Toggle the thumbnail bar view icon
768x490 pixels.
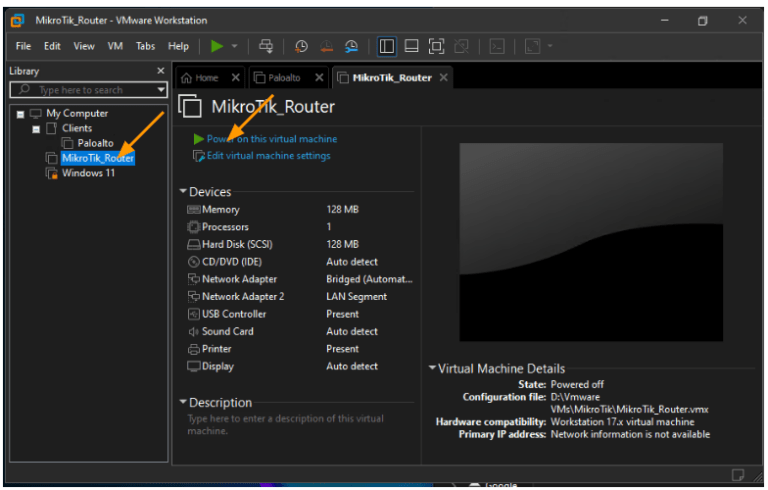pos(411,46)
